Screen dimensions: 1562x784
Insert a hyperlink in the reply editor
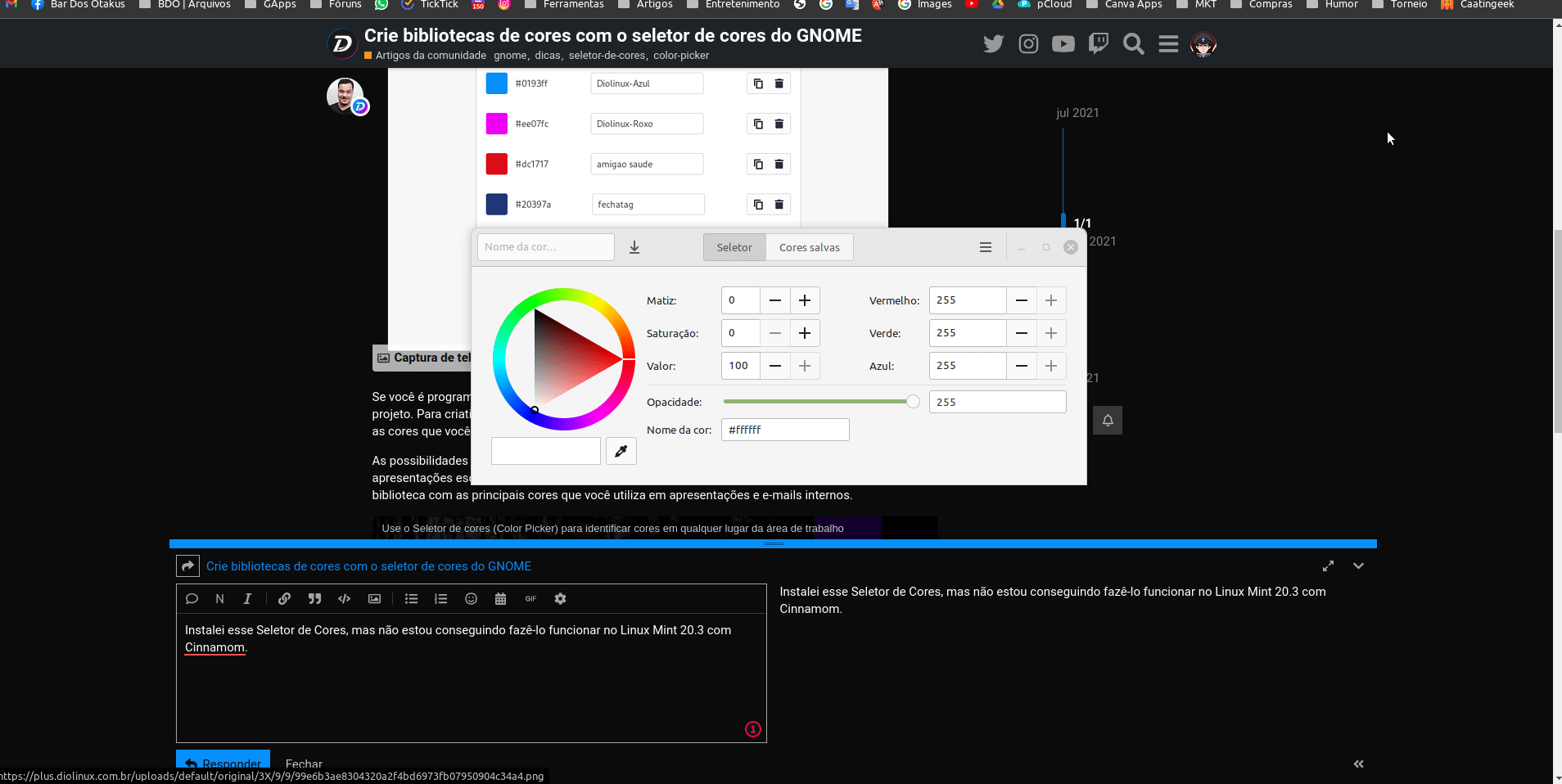point(284,599)
